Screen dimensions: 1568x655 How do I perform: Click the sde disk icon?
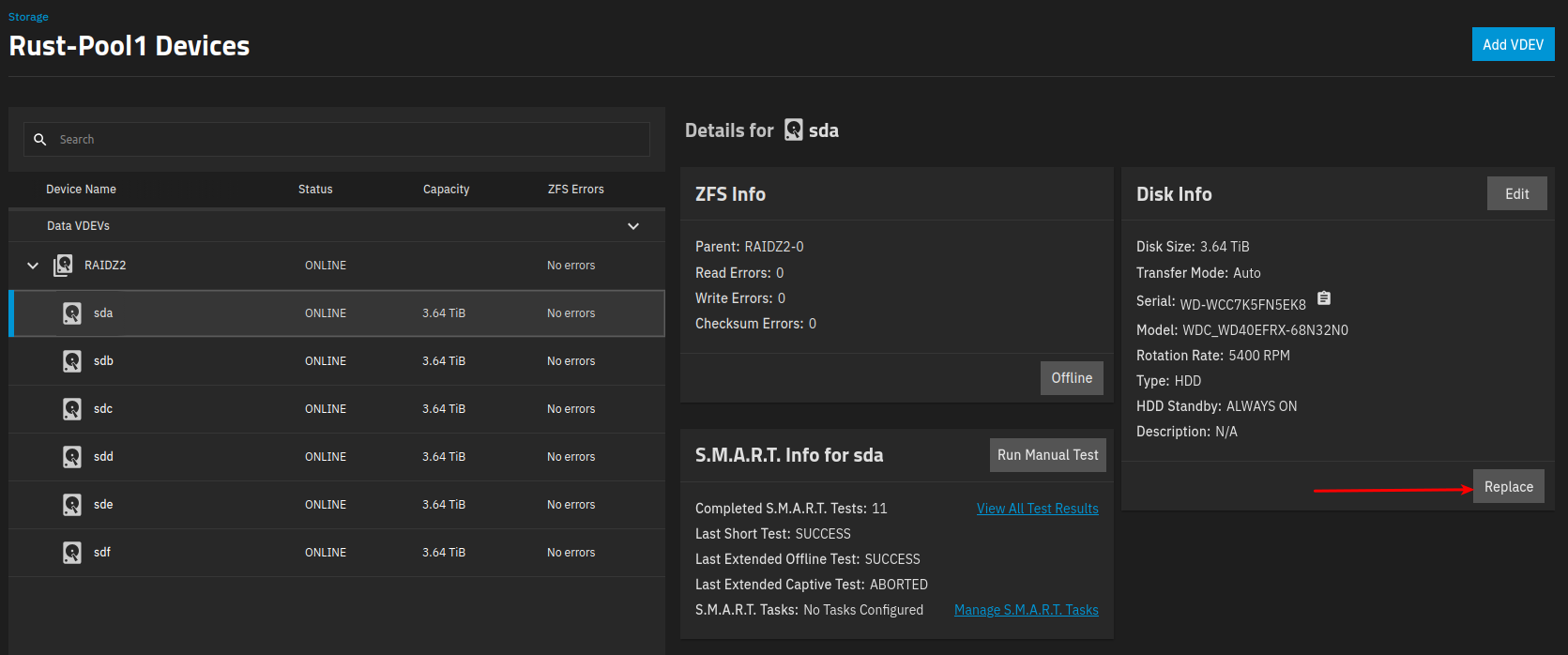click(x=72, y=505)
